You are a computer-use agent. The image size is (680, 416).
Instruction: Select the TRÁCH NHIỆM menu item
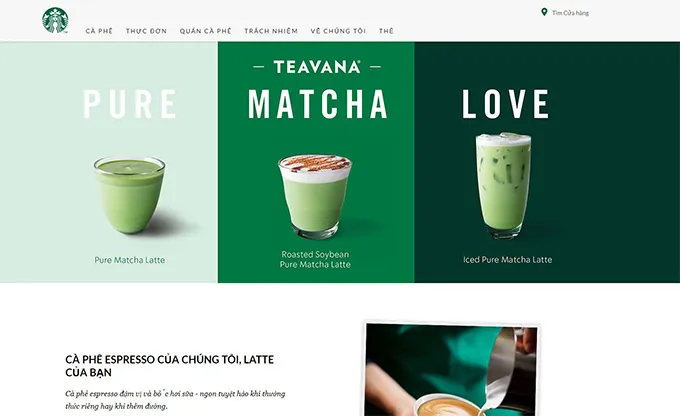point(271,31)
